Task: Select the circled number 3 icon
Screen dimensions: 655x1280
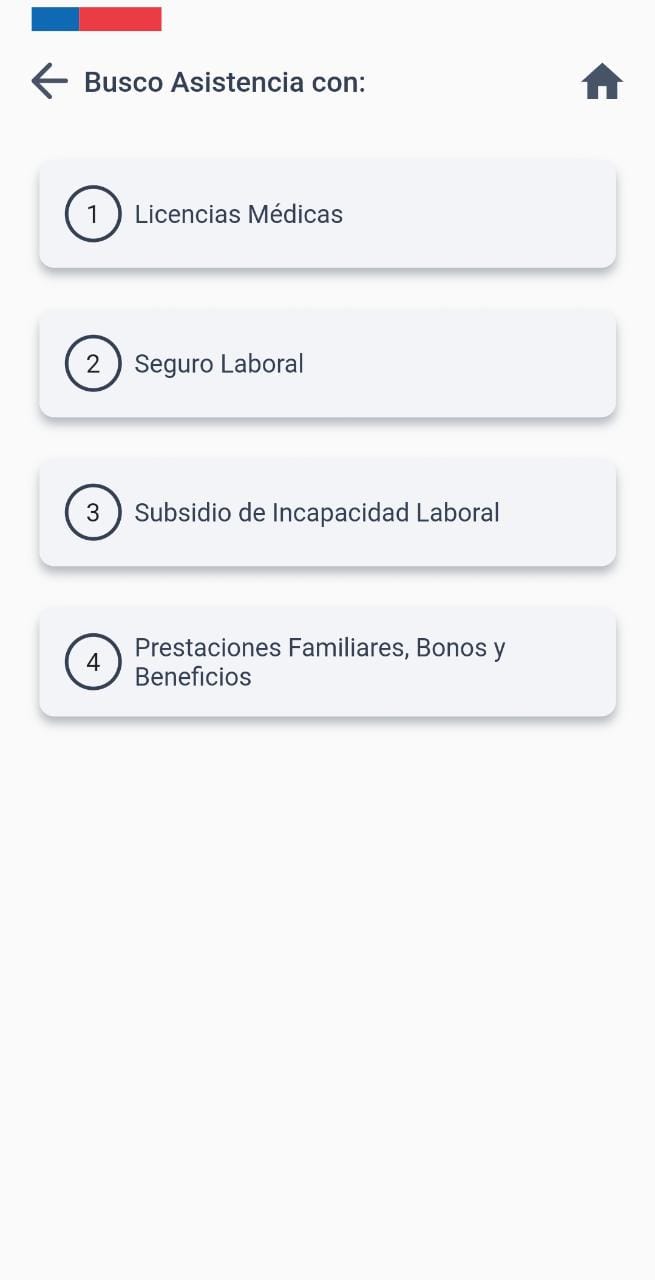Action: [93, 512]
